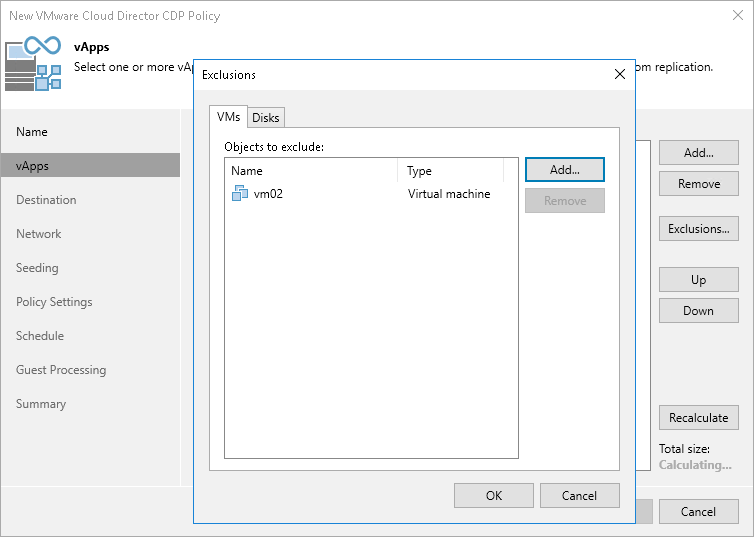Open the Policy Settings step
The height and width of the screenshot is (537, 754).
pyautogui.click(x=54, y=302)
